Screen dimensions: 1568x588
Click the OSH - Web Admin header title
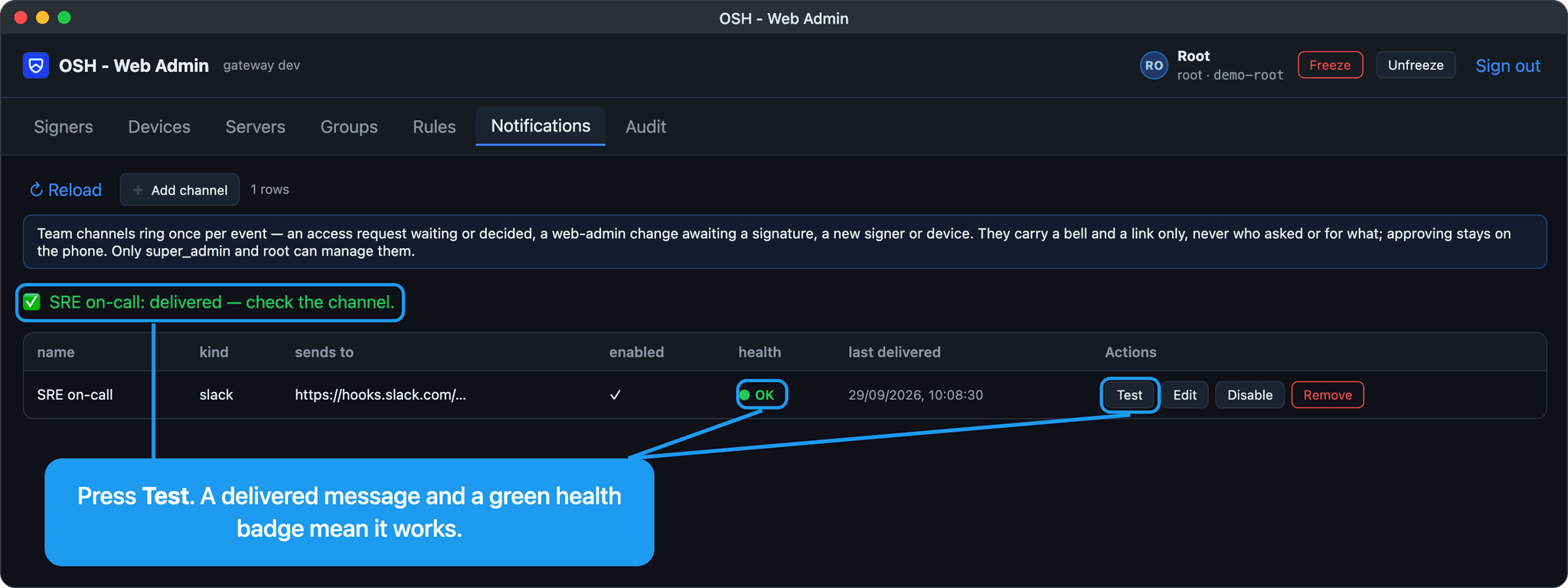pos(134,66)
